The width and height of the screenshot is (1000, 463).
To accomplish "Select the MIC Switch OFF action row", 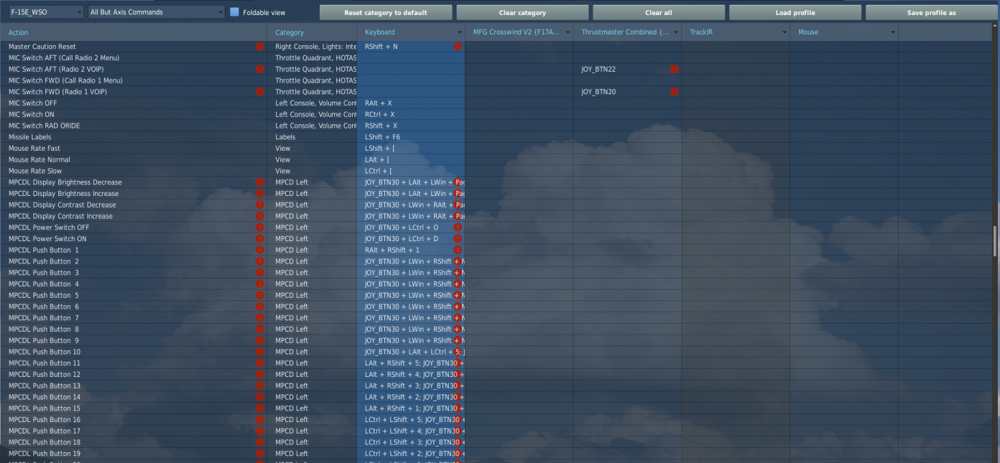I will 133,103.
